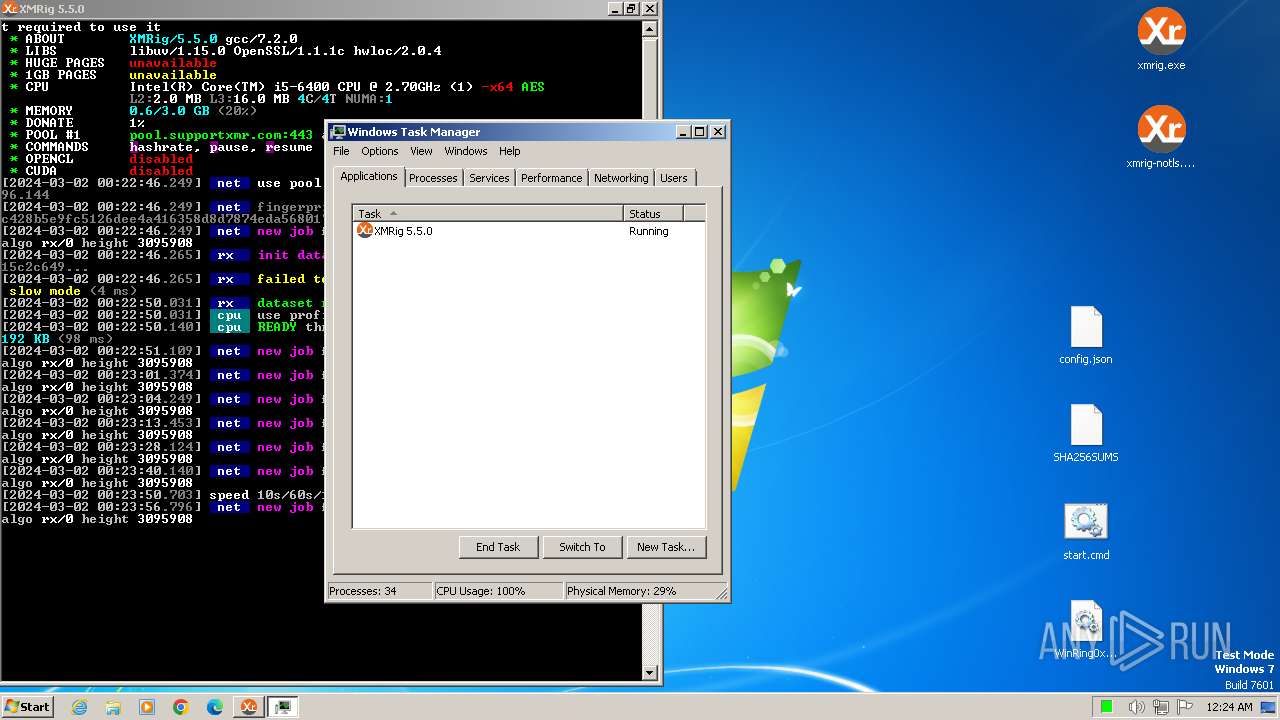Image resolution: width=1280 pixels, height=720 pixels.
Task: Click the Start button on taskbar
Action: pos(27,707)
